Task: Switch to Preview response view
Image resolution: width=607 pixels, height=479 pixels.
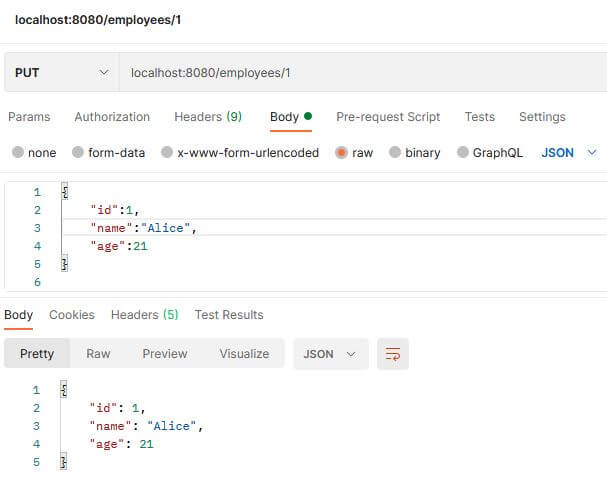Action: (165, 354)
